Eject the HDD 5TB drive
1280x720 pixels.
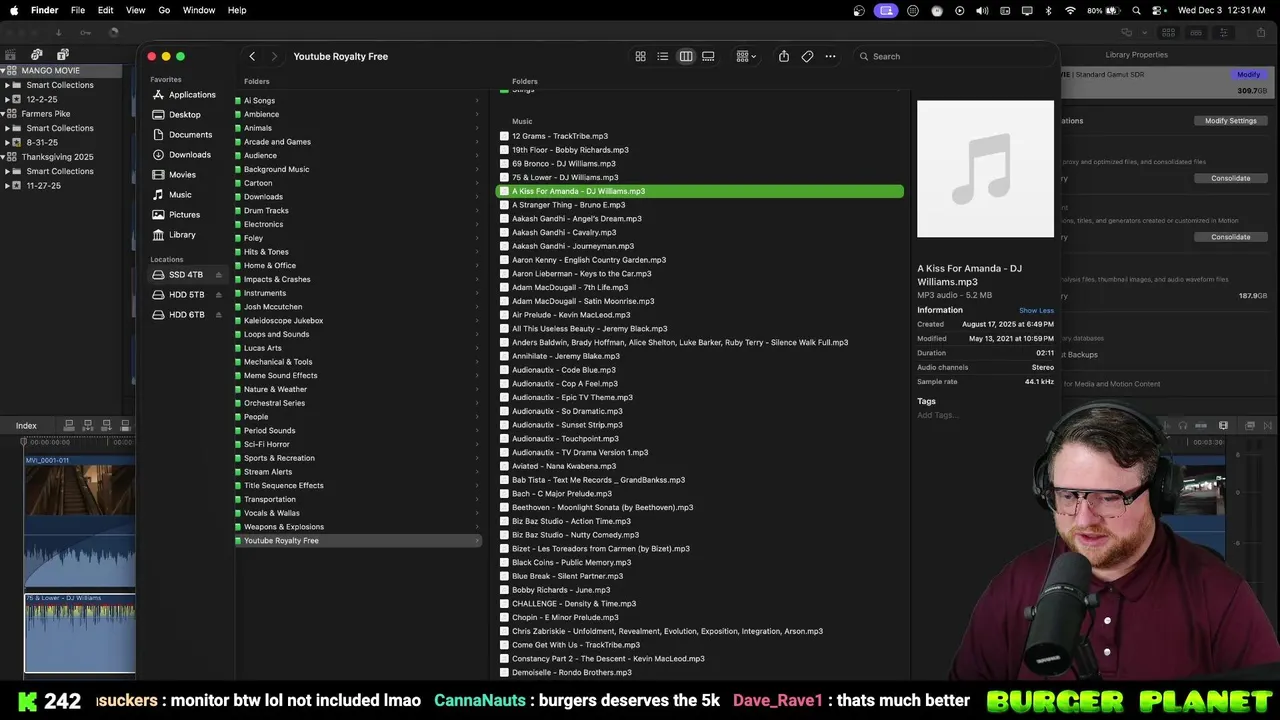pyautogui.click(x=219, y=295)
